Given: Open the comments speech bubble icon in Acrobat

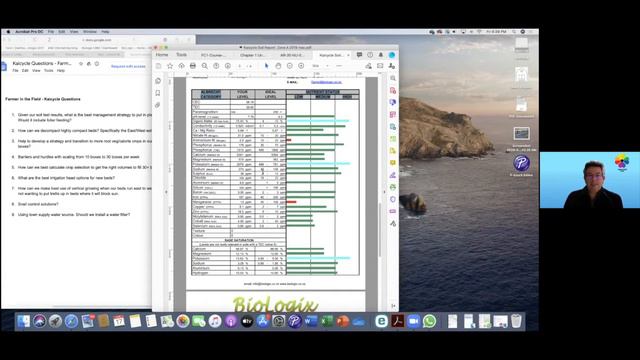Looking at the screenshot, I should pyautogui.click(x=359, y=55).
